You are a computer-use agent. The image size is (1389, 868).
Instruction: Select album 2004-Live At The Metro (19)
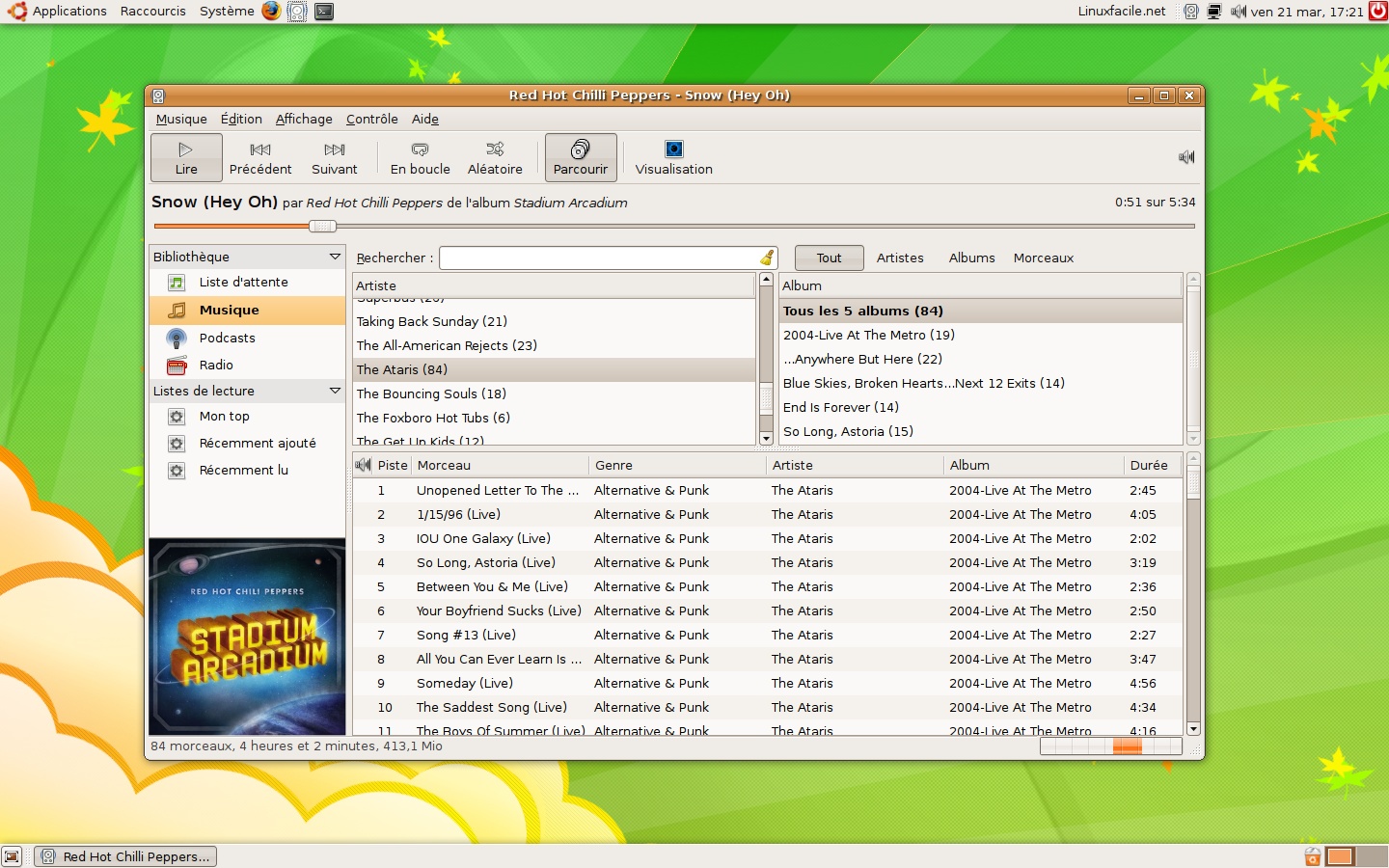click(981, 335)
